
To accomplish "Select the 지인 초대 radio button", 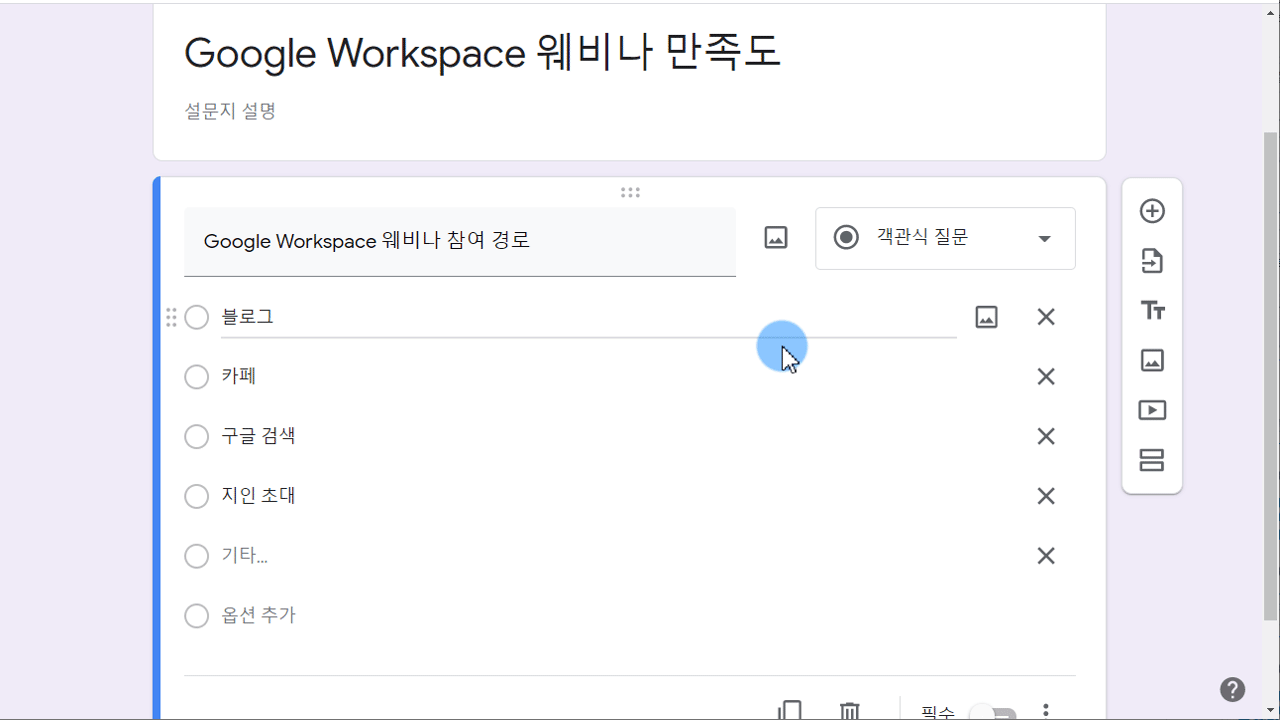I will (x=197, y=496).
